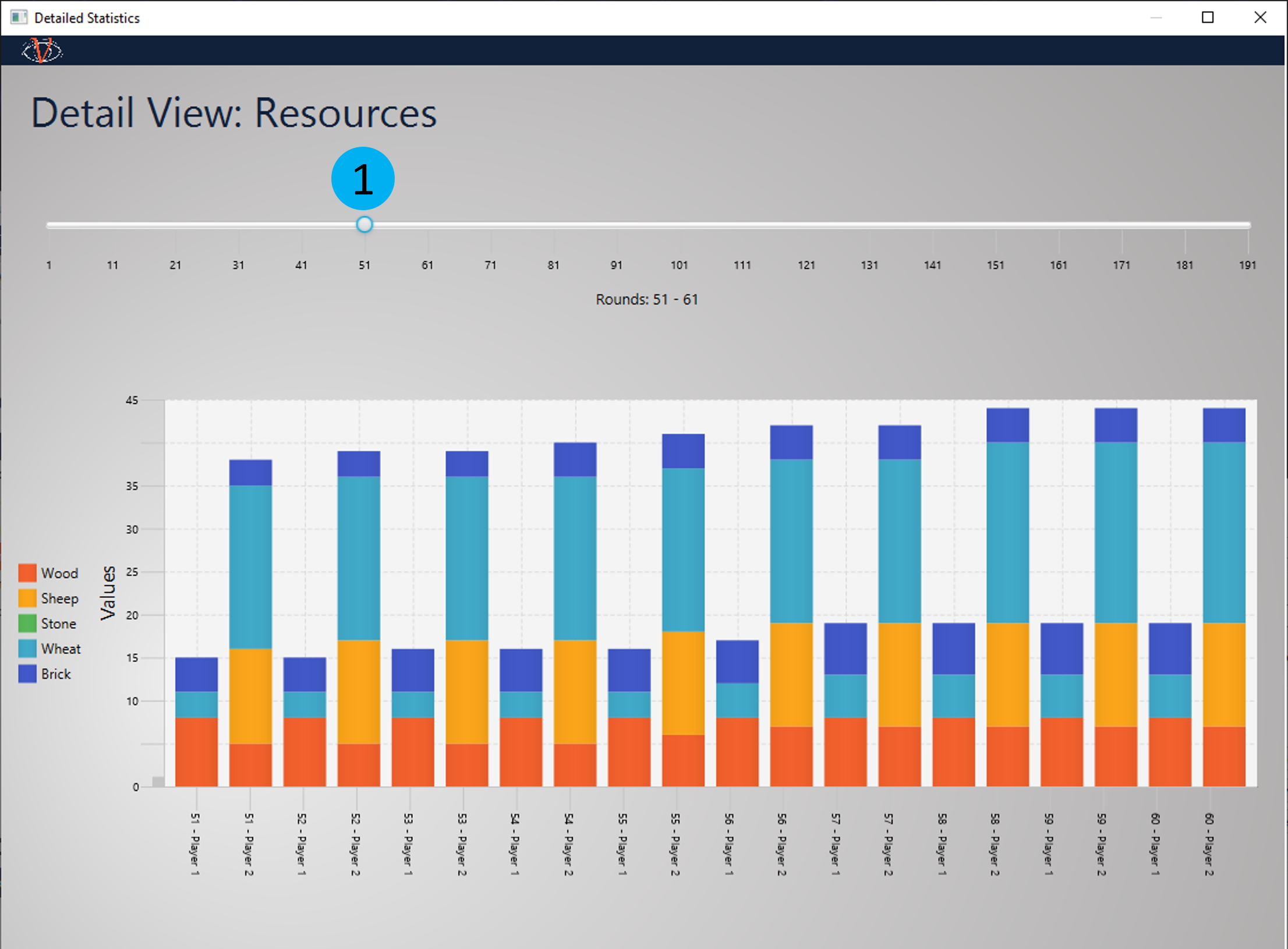Close the Detailed Statistics window

pyautogui.click(x=1260, y=17)
